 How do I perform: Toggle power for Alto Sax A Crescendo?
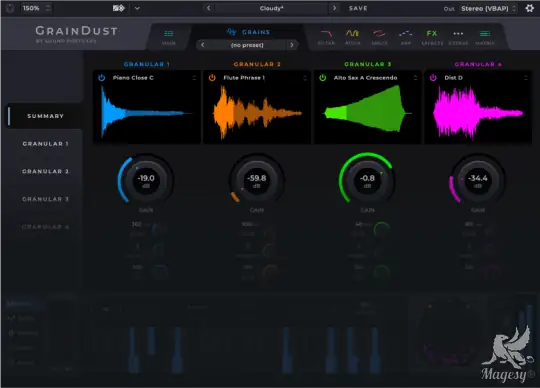coord(323,78)
